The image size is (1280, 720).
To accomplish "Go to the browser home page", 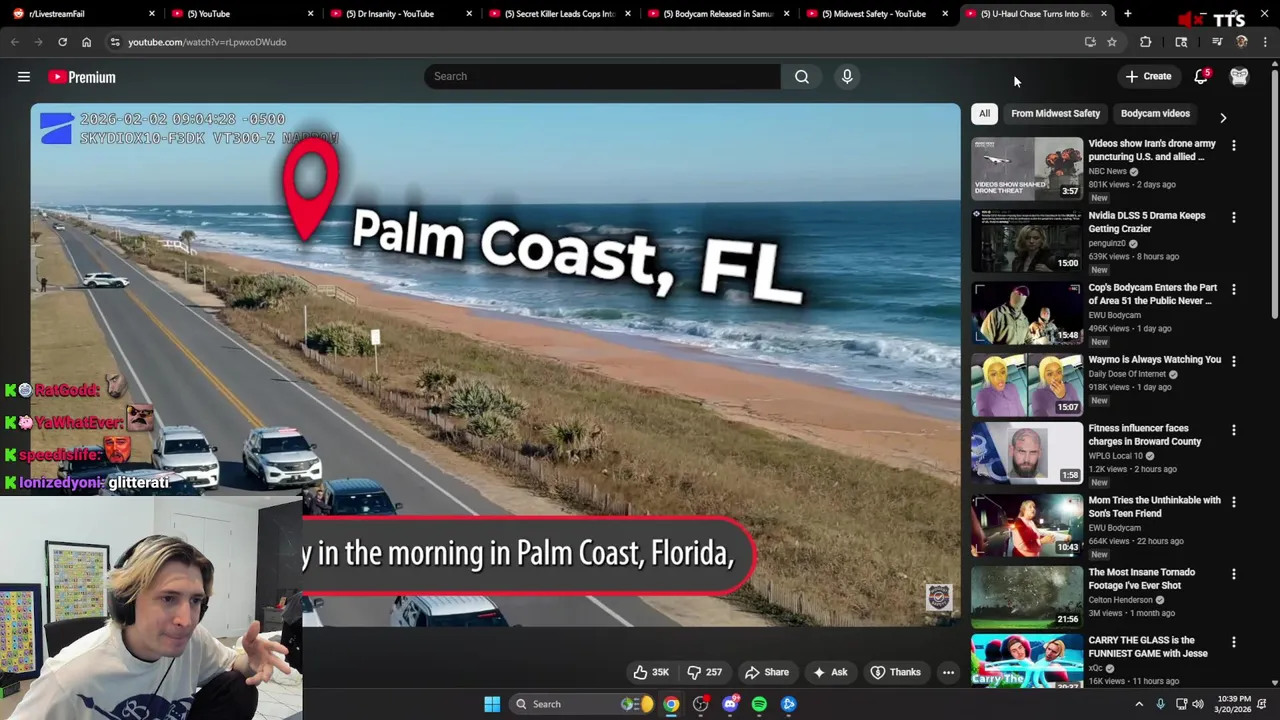I will (86, 42).
